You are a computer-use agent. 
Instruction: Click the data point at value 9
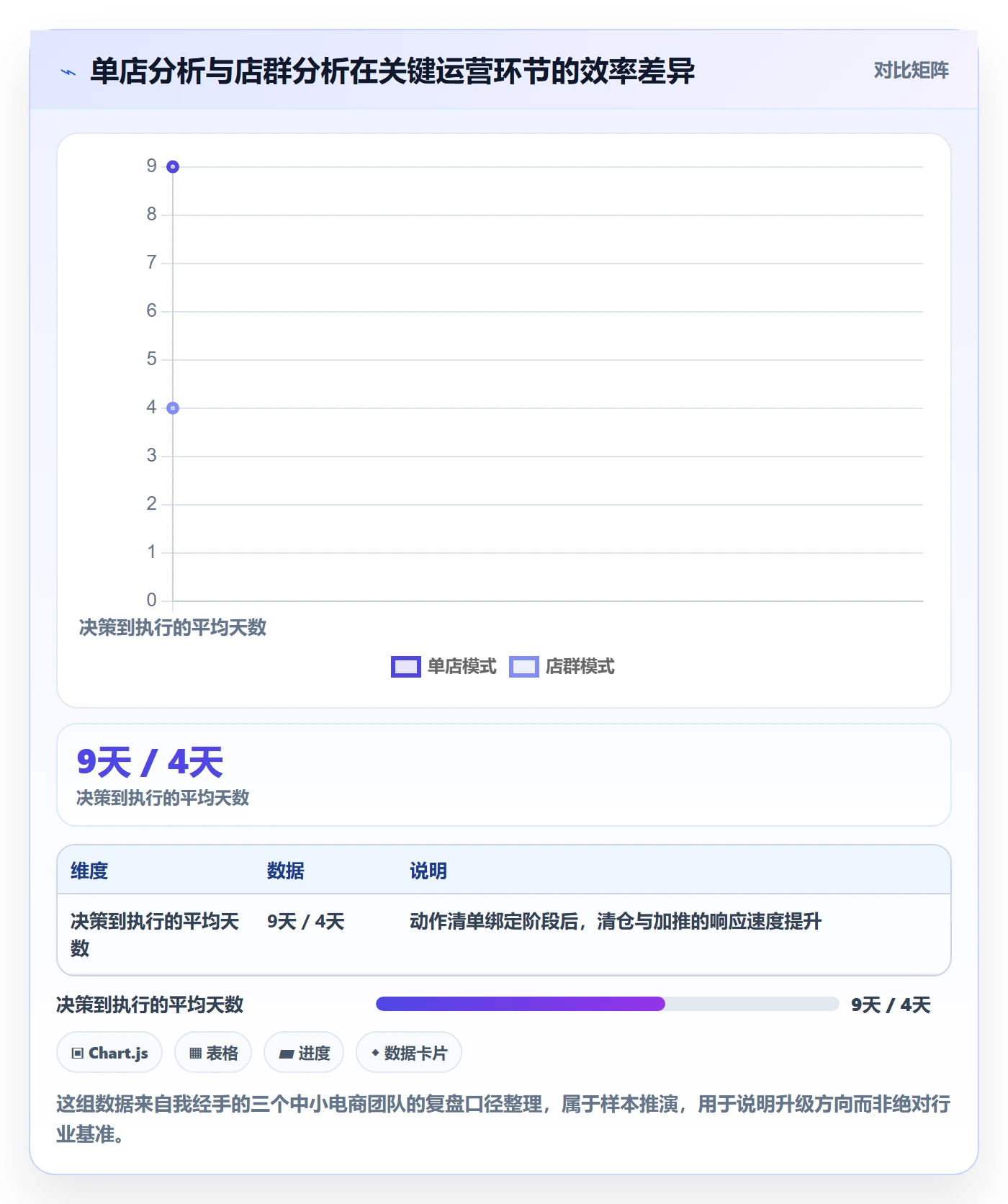click(x=173, y=167)
